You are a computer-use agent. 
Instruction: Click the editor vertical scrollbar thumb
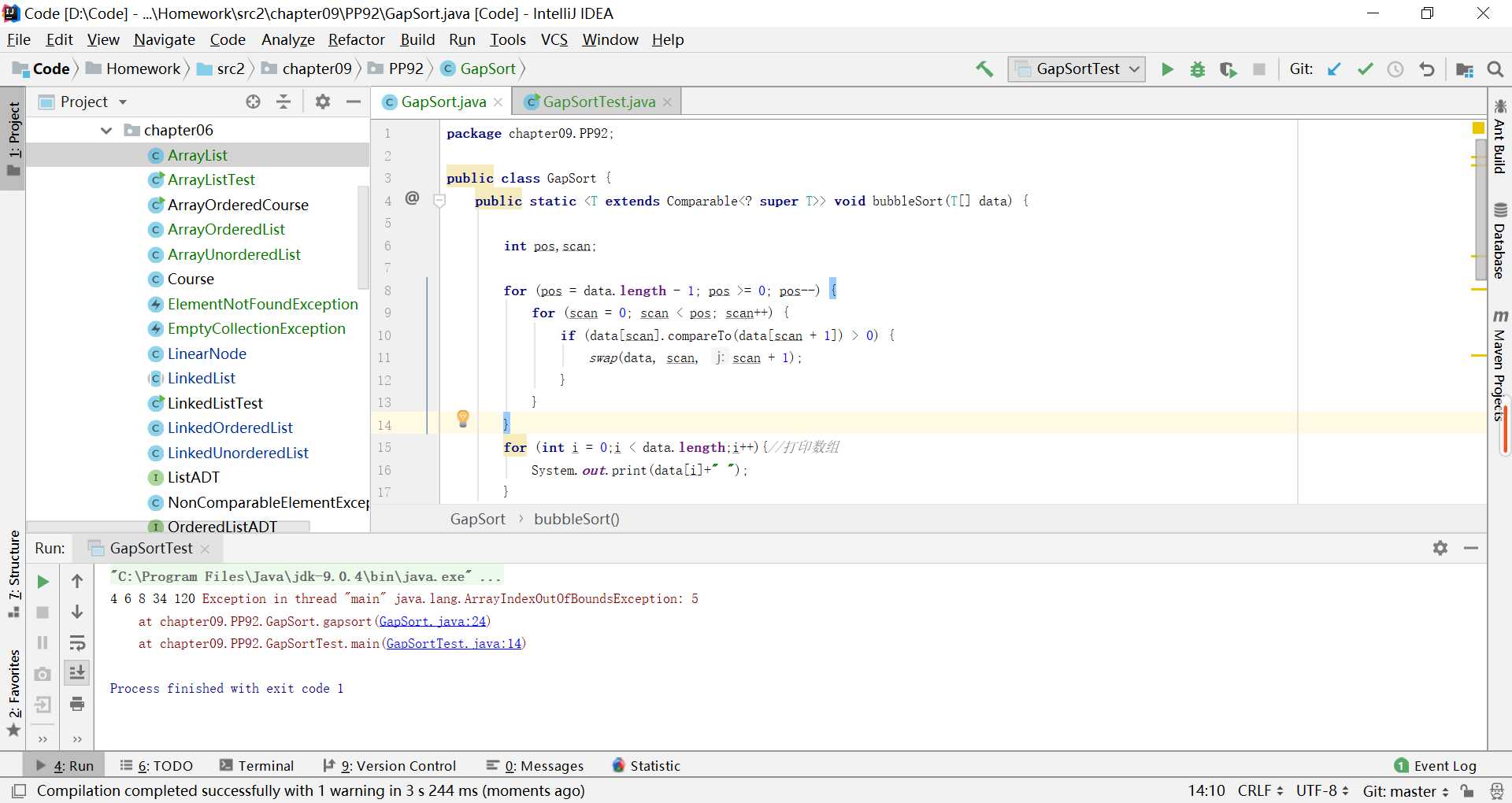(1480, 209)
